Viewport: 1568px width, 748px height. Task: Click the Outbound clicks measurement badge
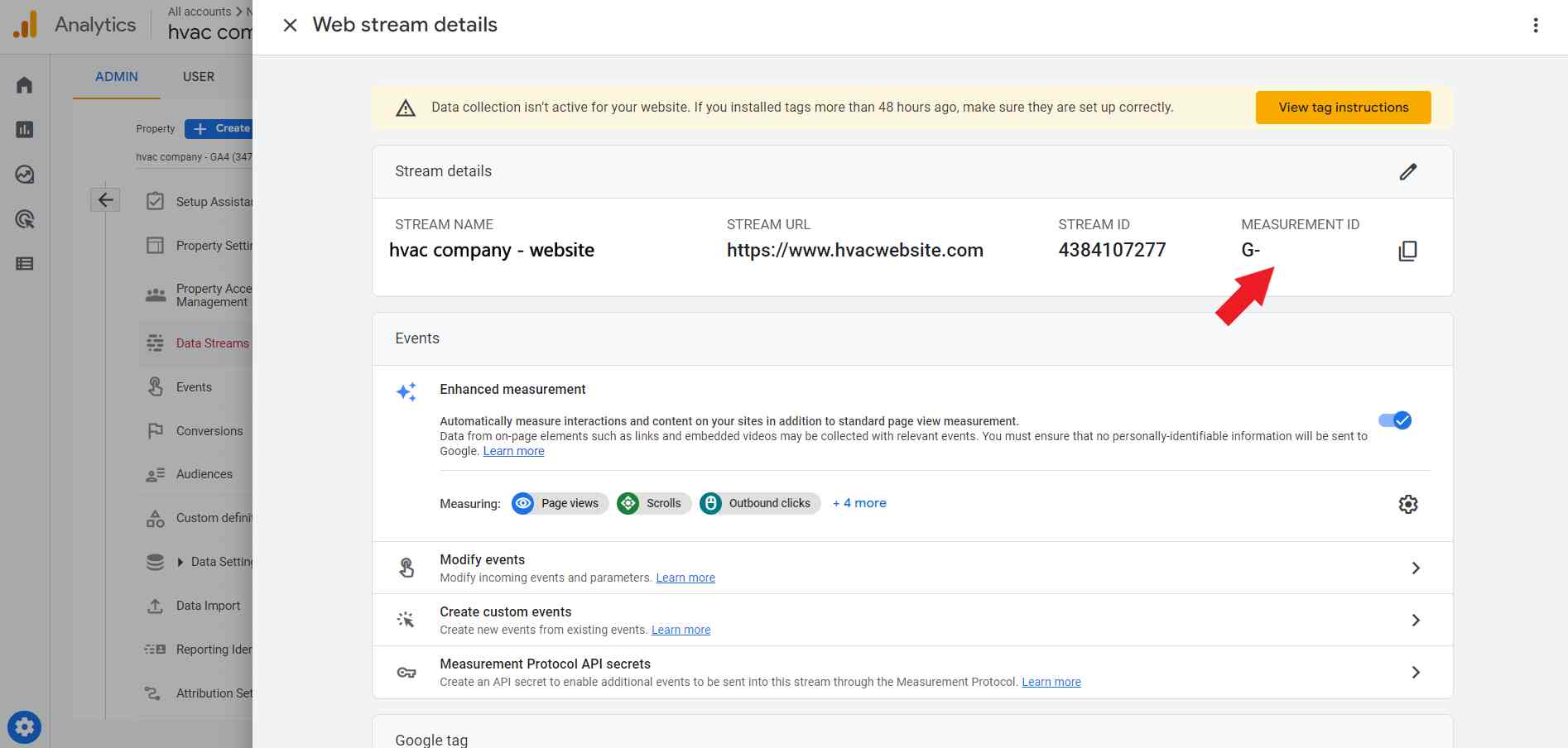pos(758,503)
